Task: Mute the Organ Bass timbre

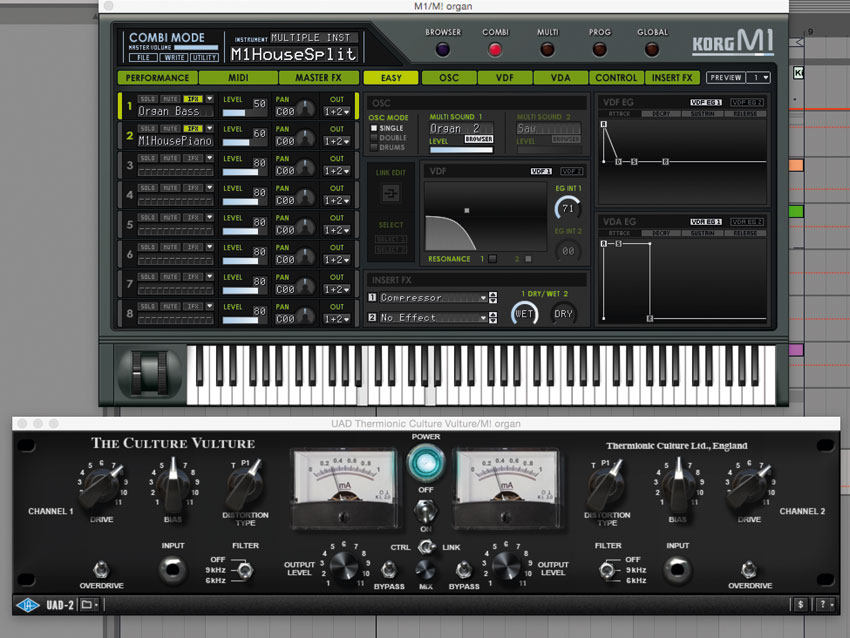Action: pyautogui.click(x=171, y=99)
